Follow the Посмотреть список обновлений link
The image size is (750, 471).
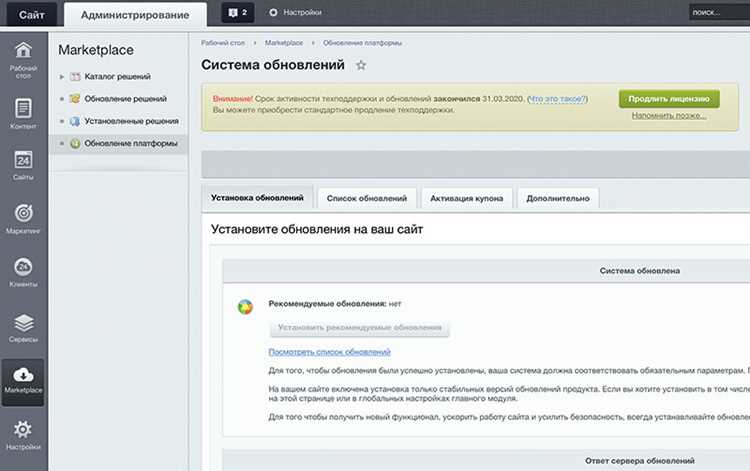[330, 352]
